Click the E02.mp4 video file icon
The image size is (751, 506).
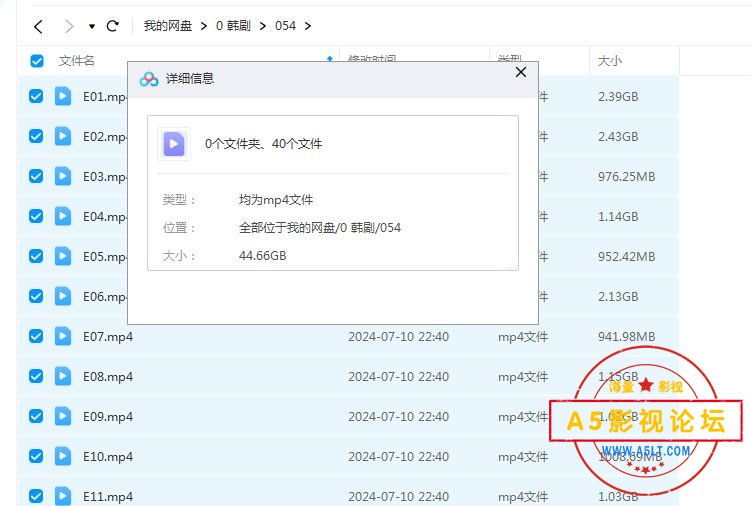tap(63, 136)
